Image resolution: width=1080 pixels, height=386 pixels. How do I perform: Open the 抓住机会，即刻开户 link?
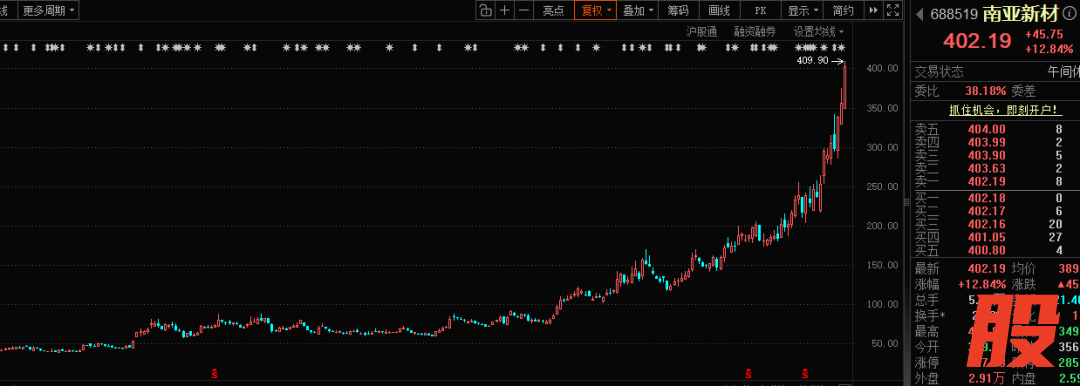[1005, 110]
